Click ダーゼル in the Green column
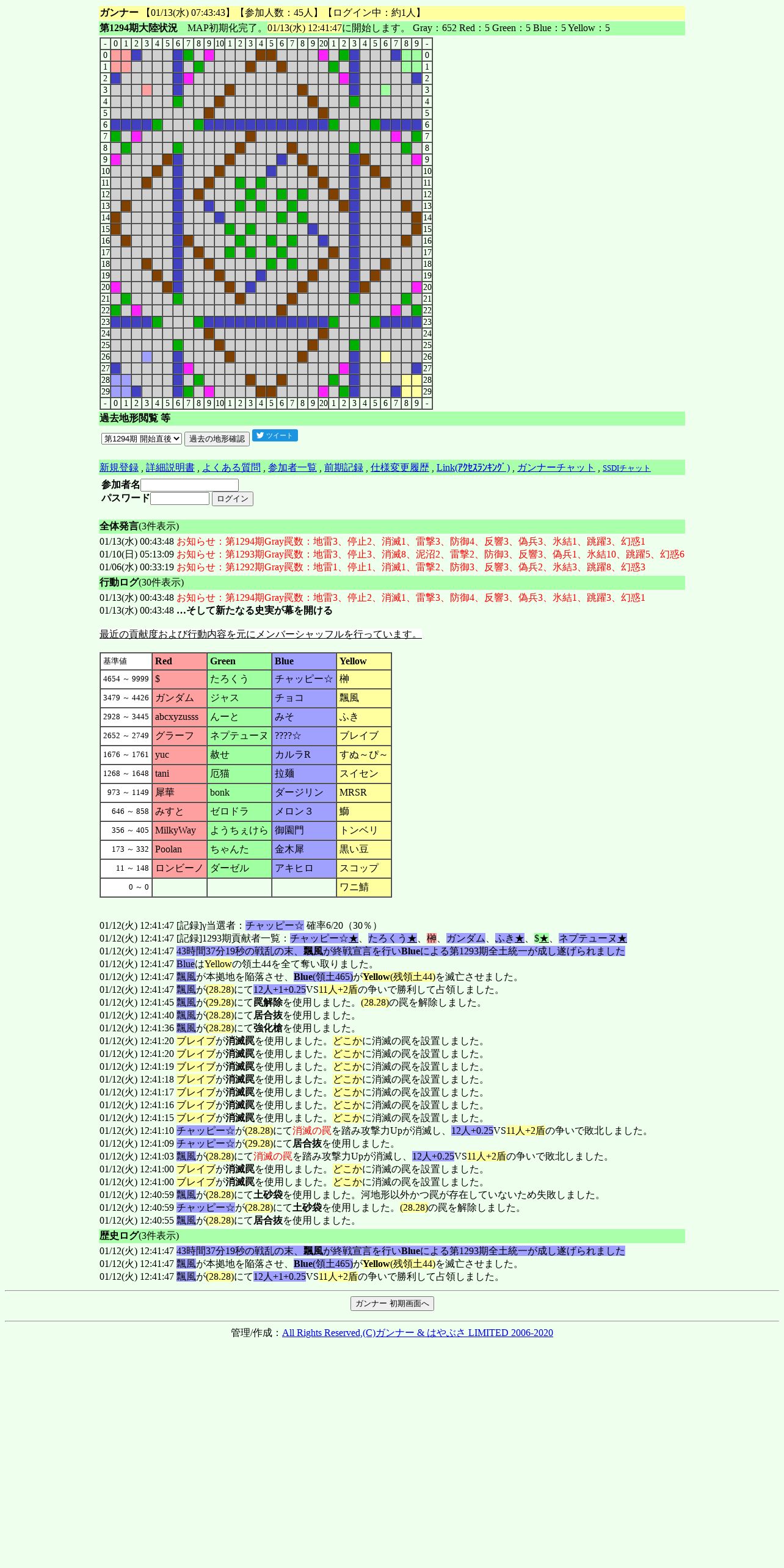The image size is (784, 1568). (239, 868)
